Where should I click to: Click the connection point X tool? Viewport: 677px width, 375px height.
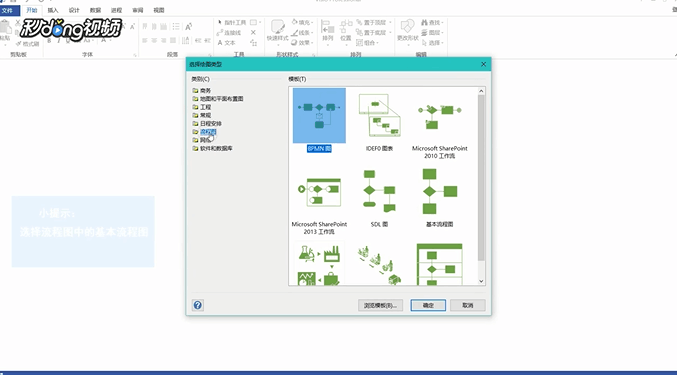253,32
